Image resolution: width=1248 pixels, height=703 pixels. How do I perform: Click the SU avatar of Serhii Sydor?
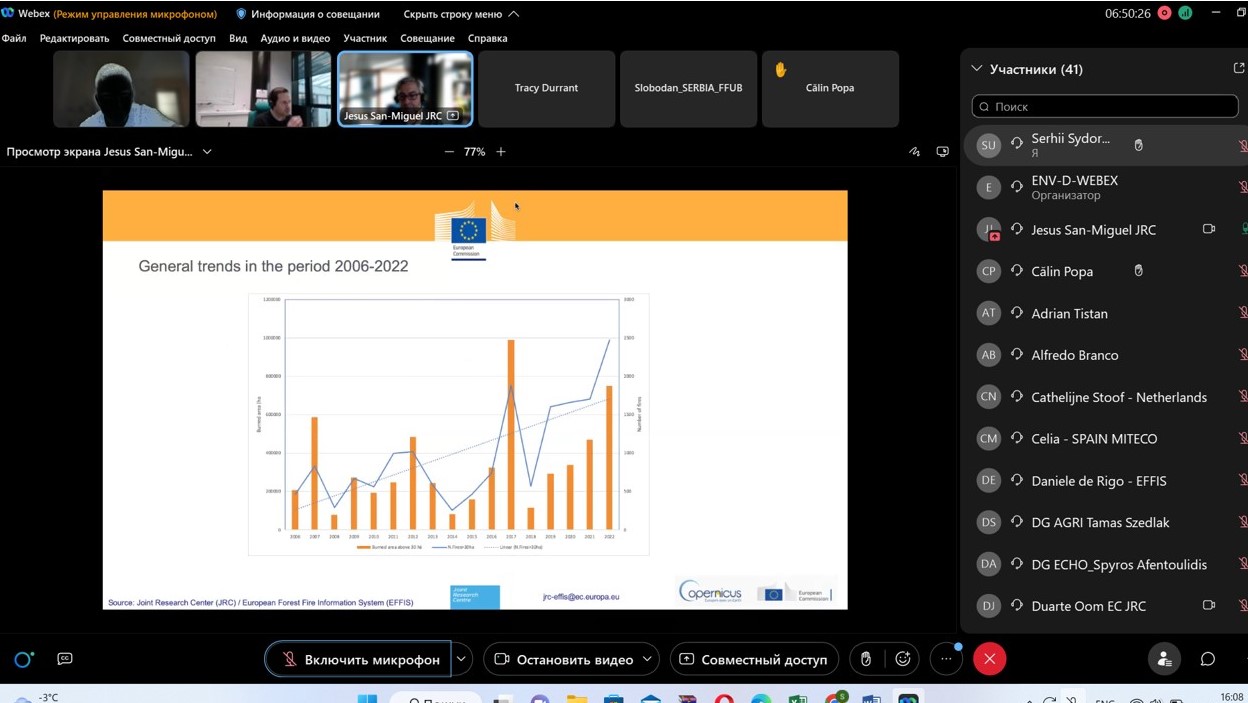[989, 145]
